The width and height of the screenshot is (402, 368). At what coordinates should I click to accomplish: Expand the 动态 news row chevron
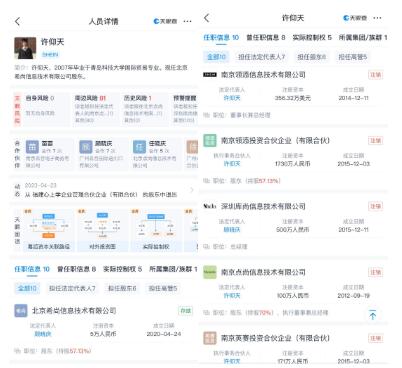[x=192, y=190]
